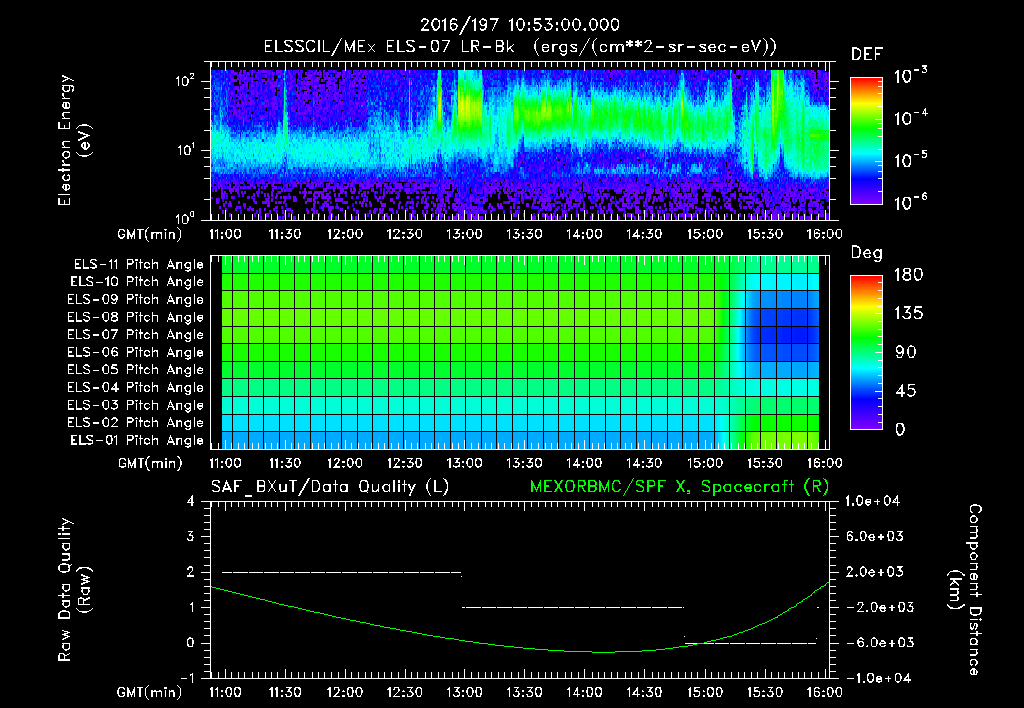
Task: Click the 12:00 tick label under bottom plot
Action: (345, 692)
